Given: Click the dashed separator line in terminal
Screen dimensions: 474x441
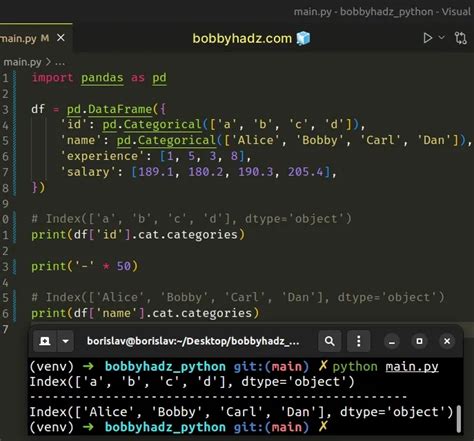Looking at the screenshot, I should click(x=218, y=397).
